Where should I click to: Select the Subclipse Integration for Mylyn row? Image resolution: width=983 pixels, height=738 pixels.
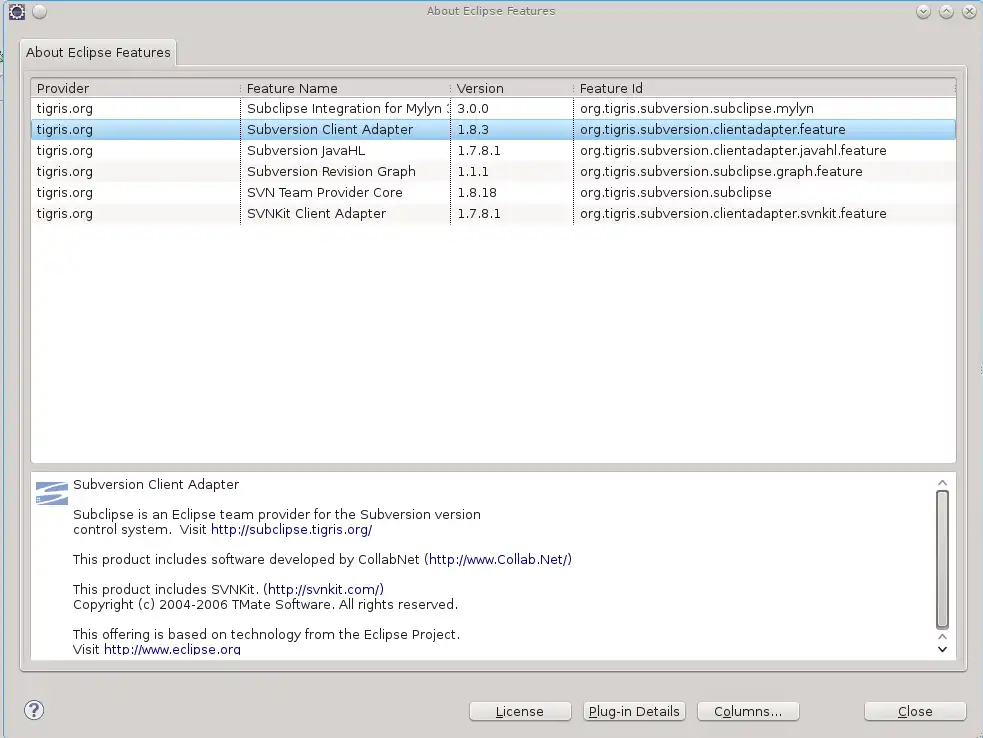pos(493,108)
